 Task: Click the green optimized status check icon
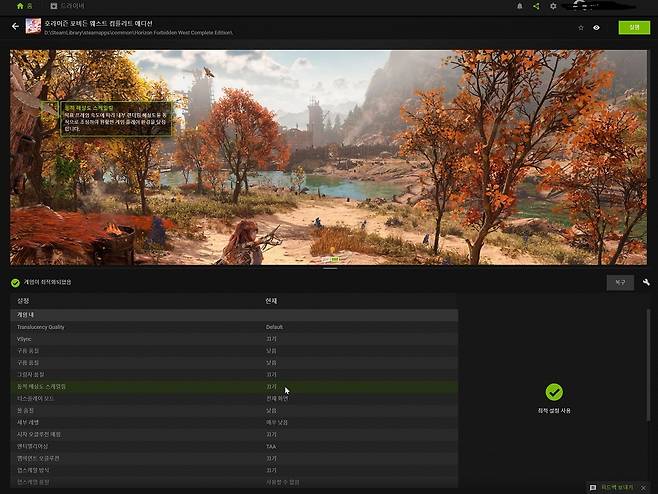coord(15,282)
